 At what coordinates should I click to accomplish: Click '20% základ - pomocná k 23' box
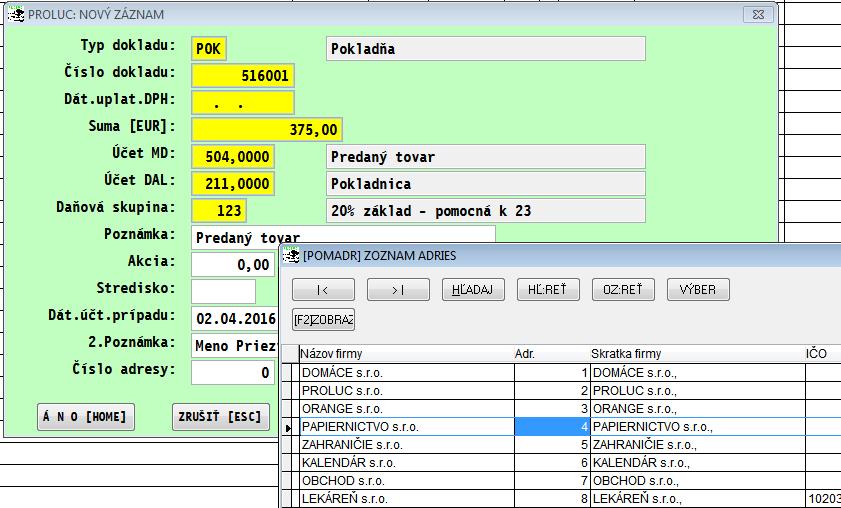tap(485, 210)
